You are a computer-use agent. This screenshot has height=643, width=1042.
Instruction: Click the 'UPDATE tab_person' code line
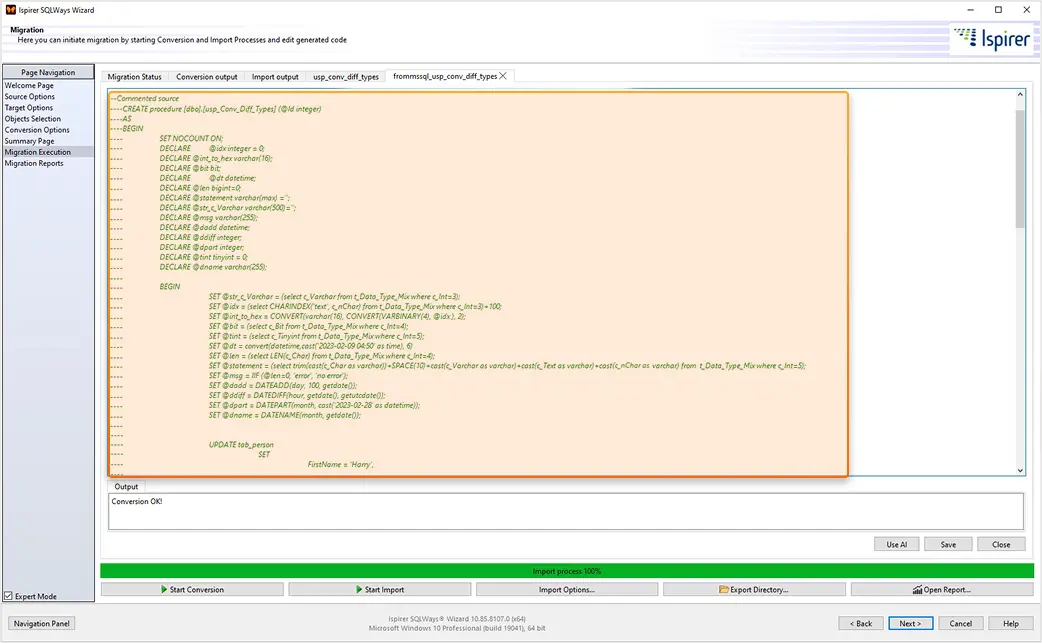pos(241,444)
